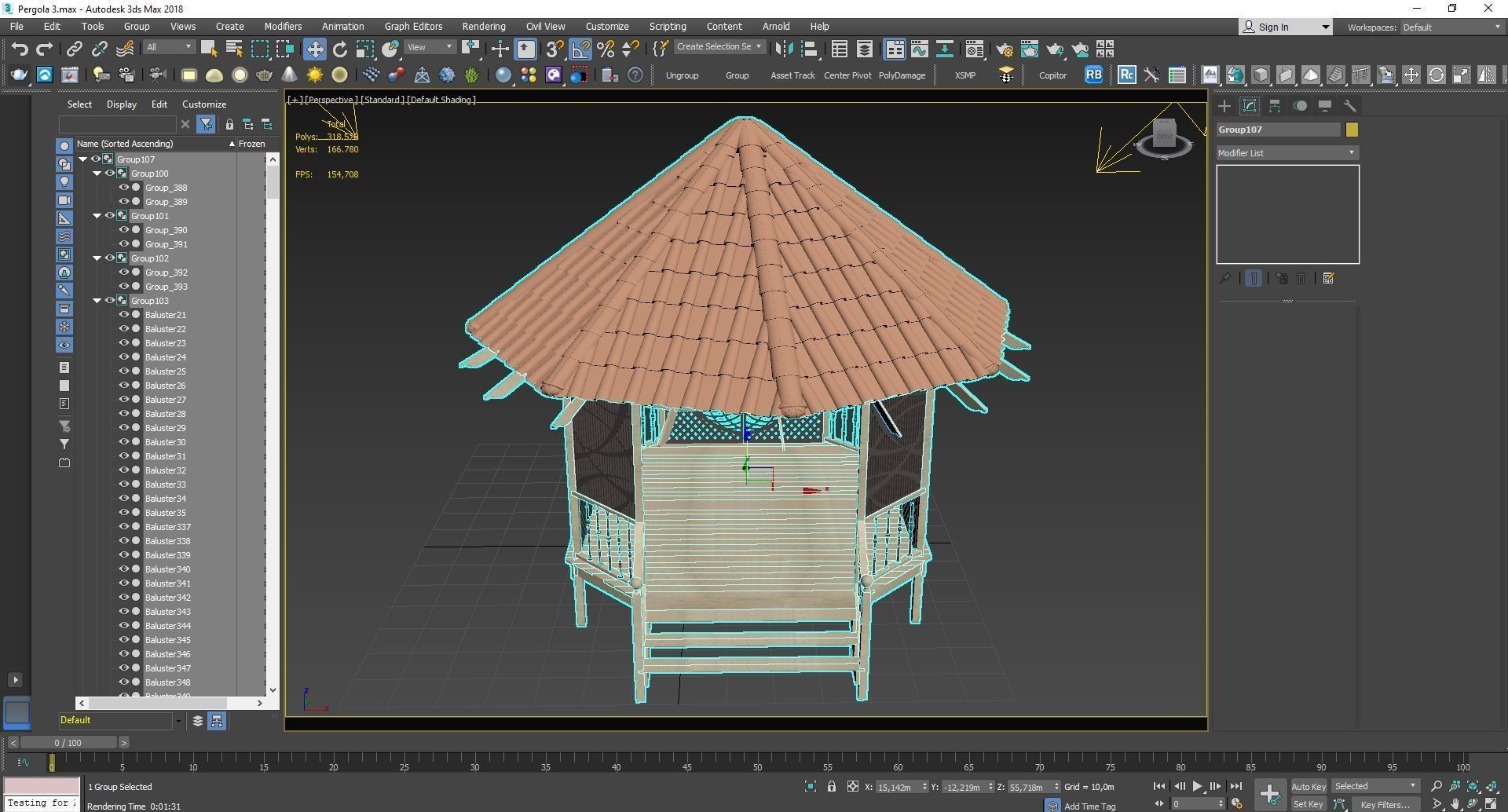
Task: Open the Utilities wrench panel
Action: (x=1349, y=106)
